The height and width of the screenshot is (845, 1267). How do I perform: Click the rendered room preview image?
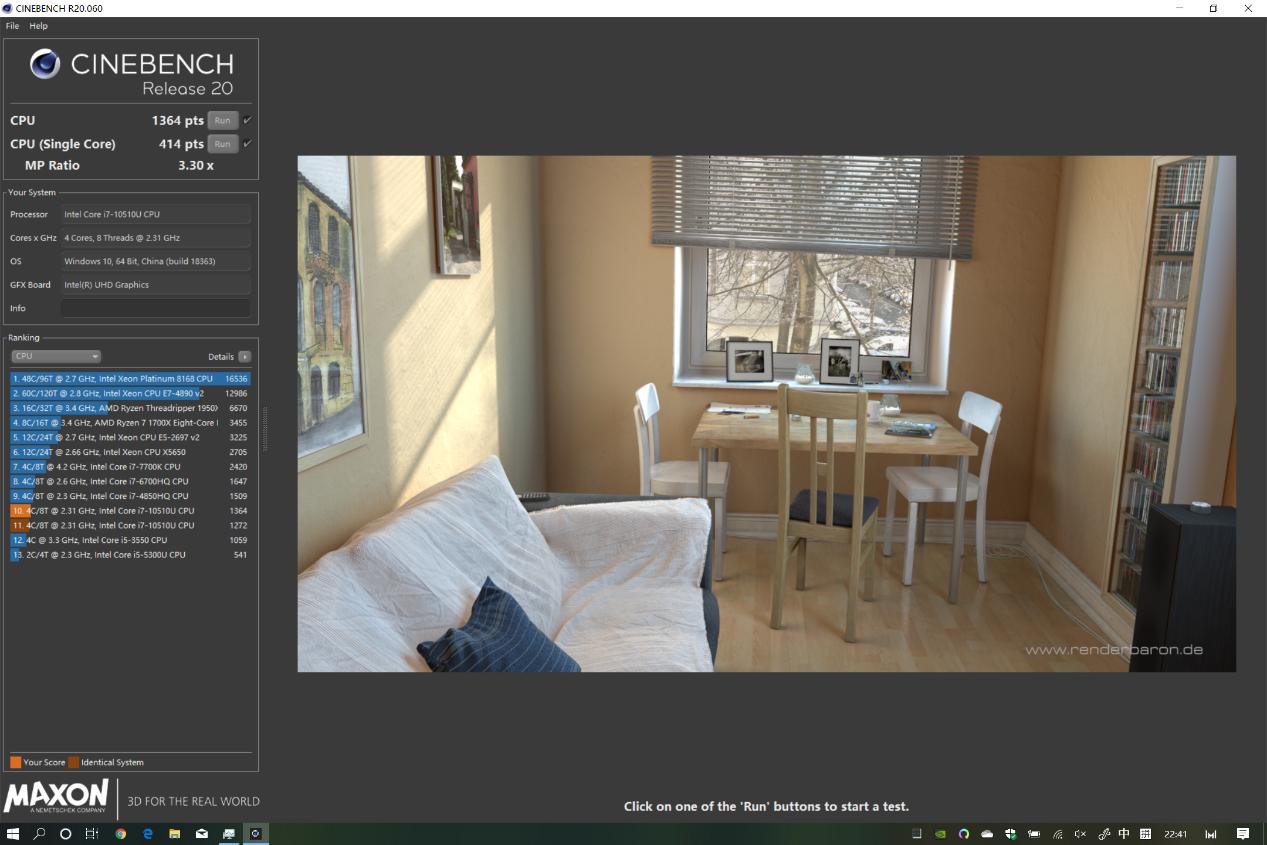(766, 413)
